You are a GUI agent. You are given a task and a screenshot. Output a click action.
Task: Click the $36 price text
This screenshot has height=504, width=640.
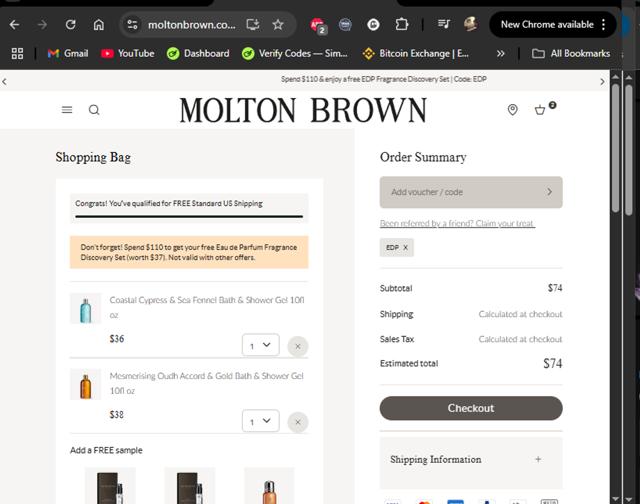point(117,339)
